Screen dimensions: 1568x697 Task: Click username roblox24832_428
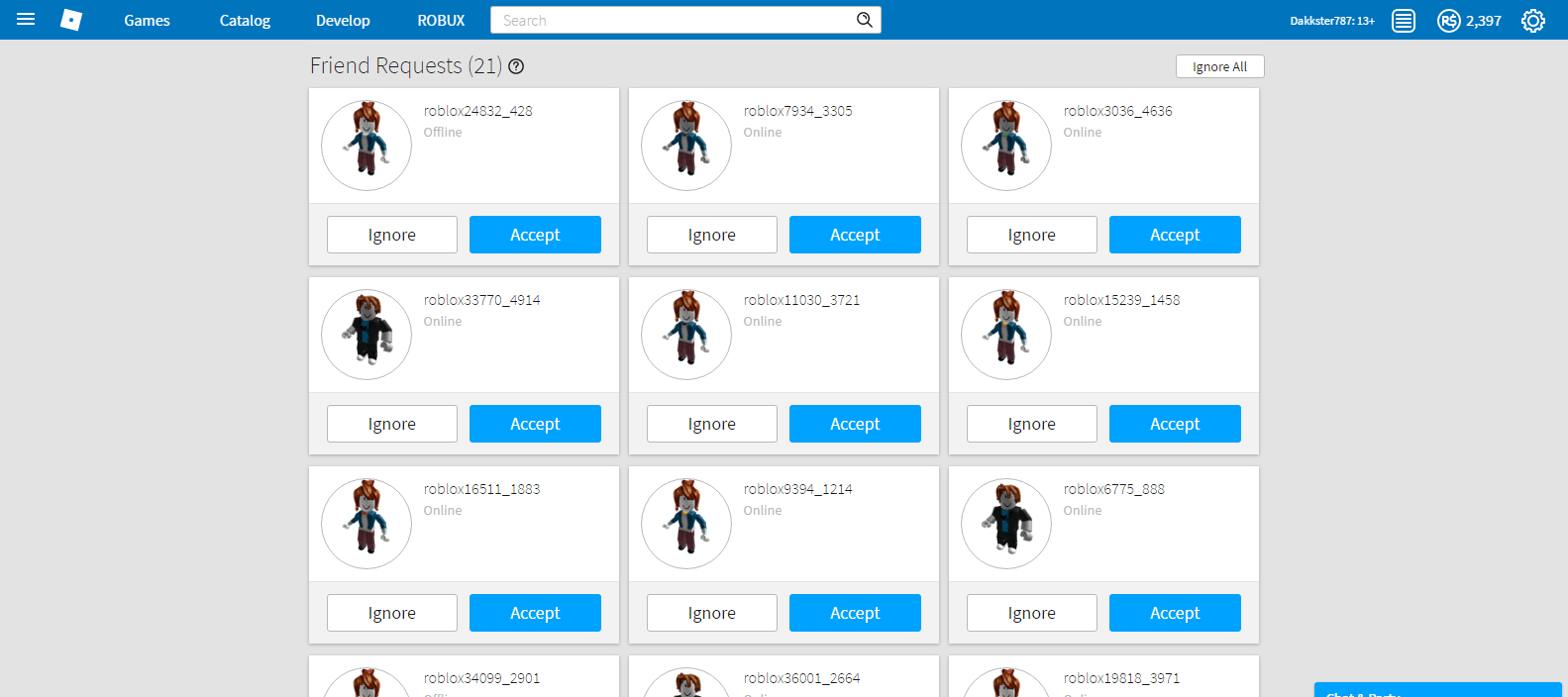click(478, 111)
